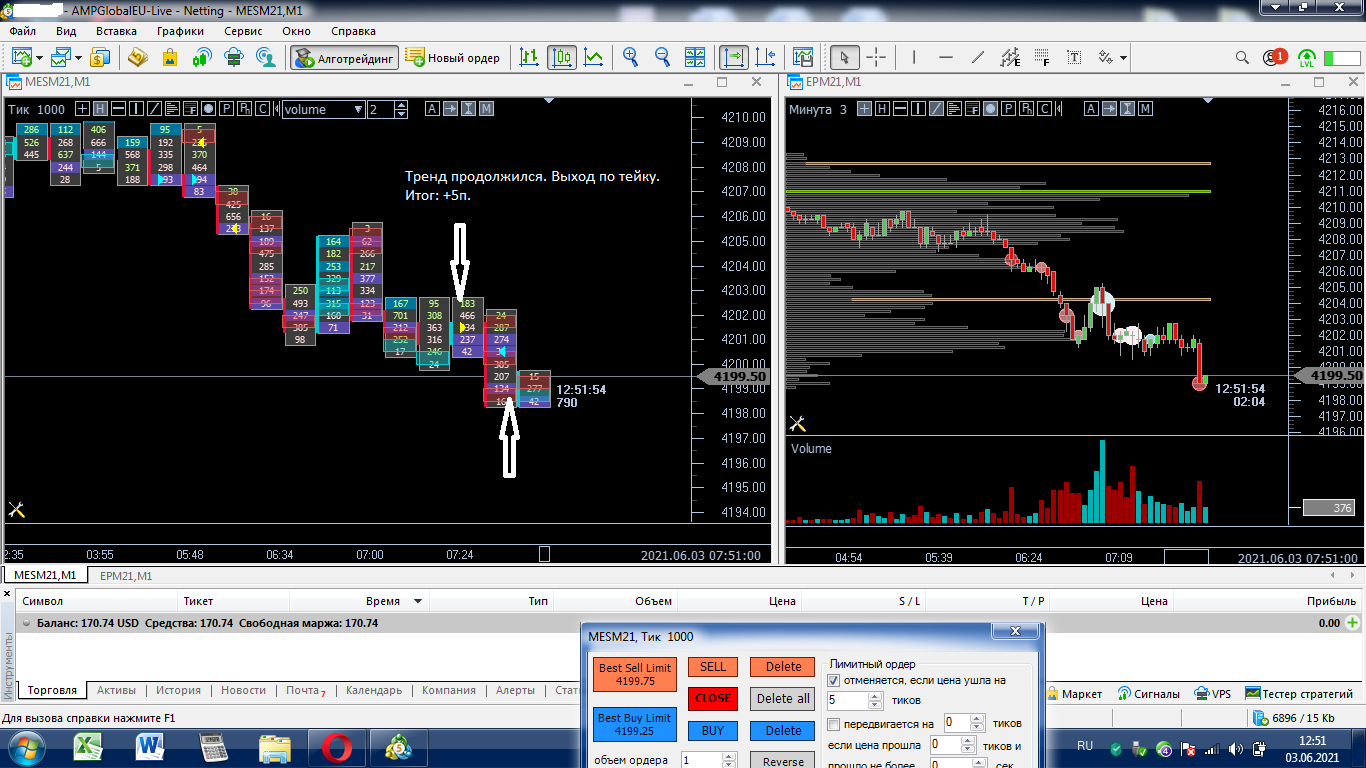Open the Market shopping bag toolbar icon

click(170, 57)
